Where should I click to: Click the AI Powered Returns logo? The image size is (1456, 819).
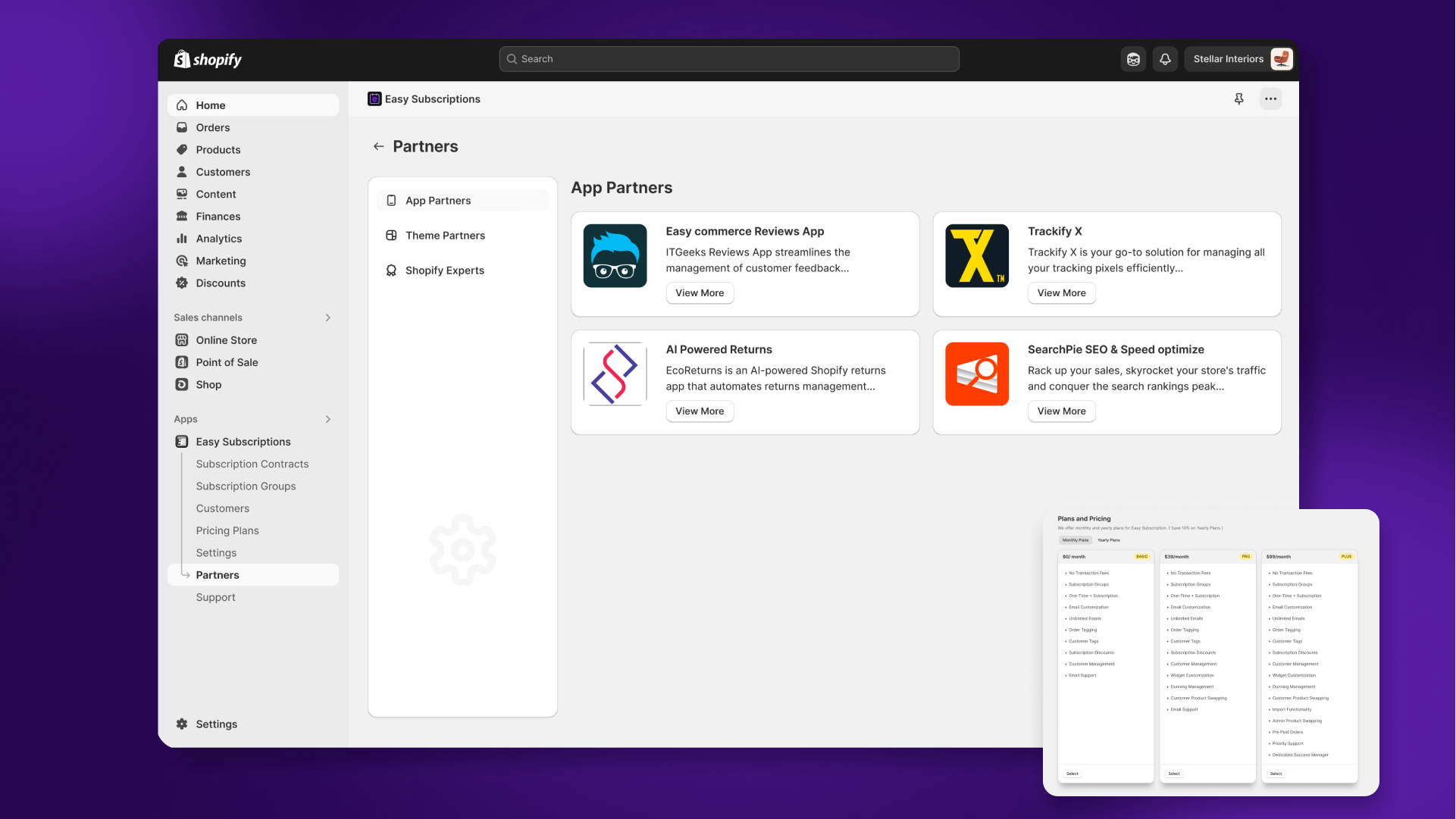tap(615, 374)
